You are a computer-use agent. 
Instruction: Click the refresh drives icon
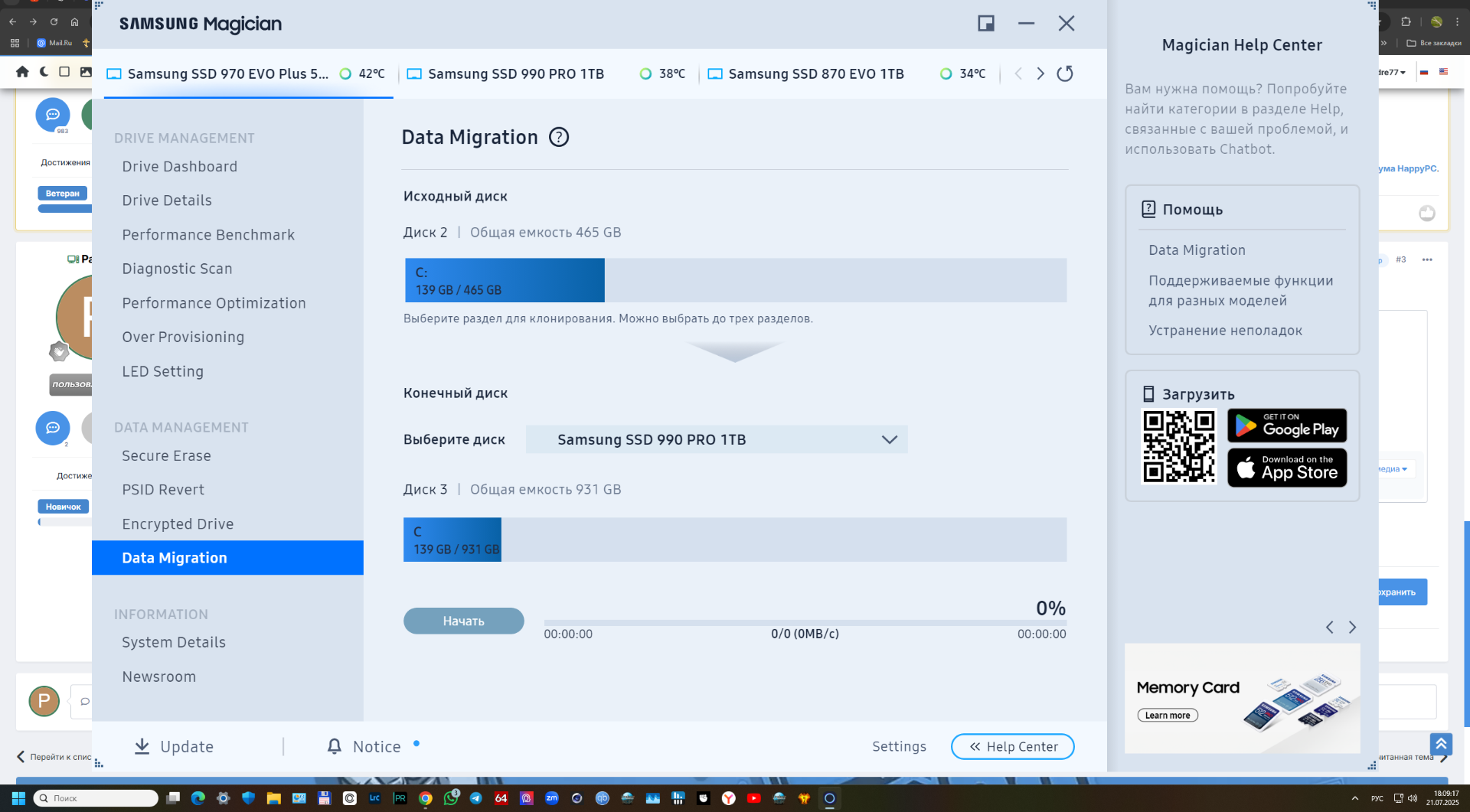tap(1065, 73)
